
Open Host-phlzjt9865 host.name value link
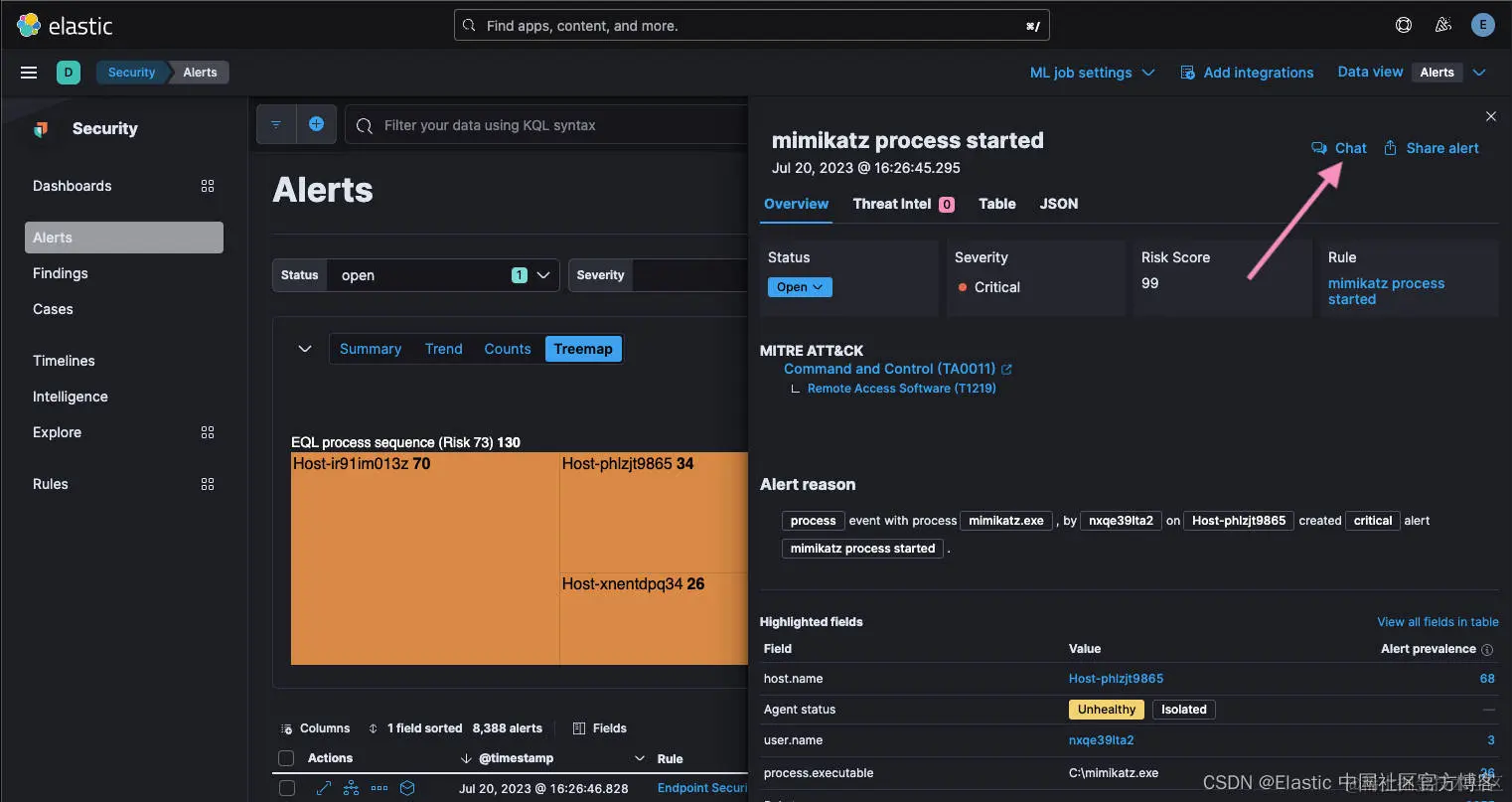[x=1116, y=679]
